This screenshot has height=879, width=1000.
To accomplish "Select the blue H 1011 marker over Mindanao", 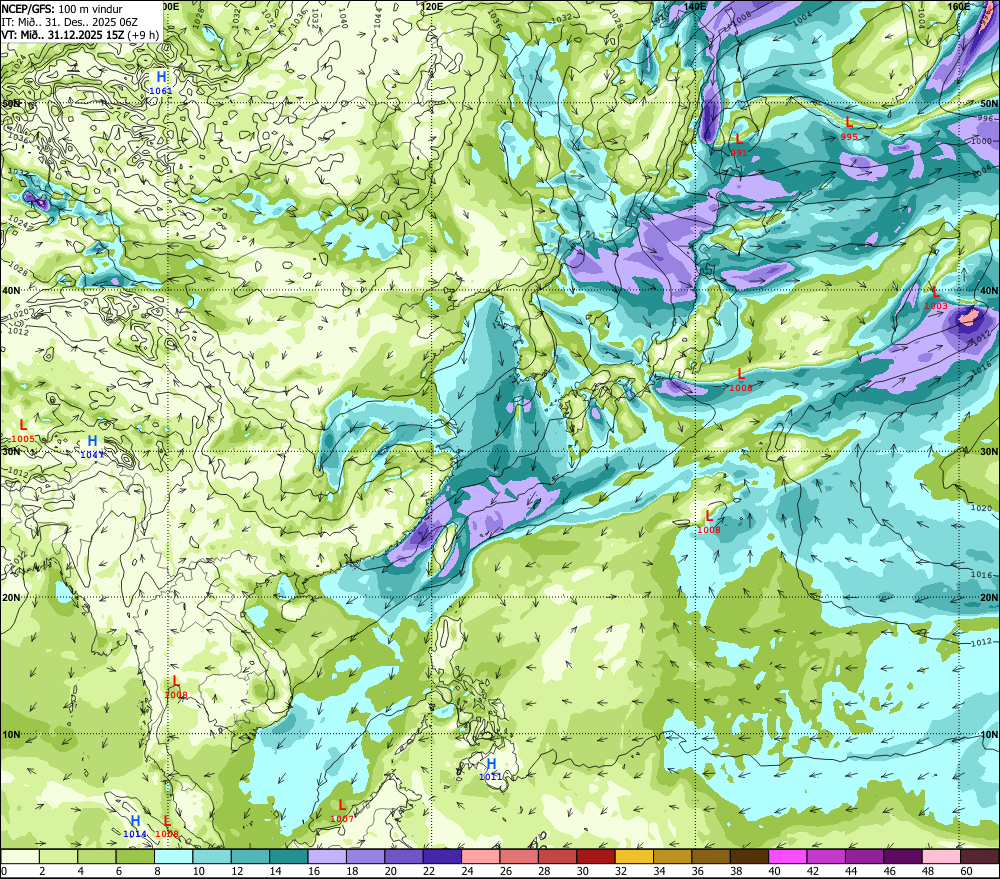I will point(490,769).
